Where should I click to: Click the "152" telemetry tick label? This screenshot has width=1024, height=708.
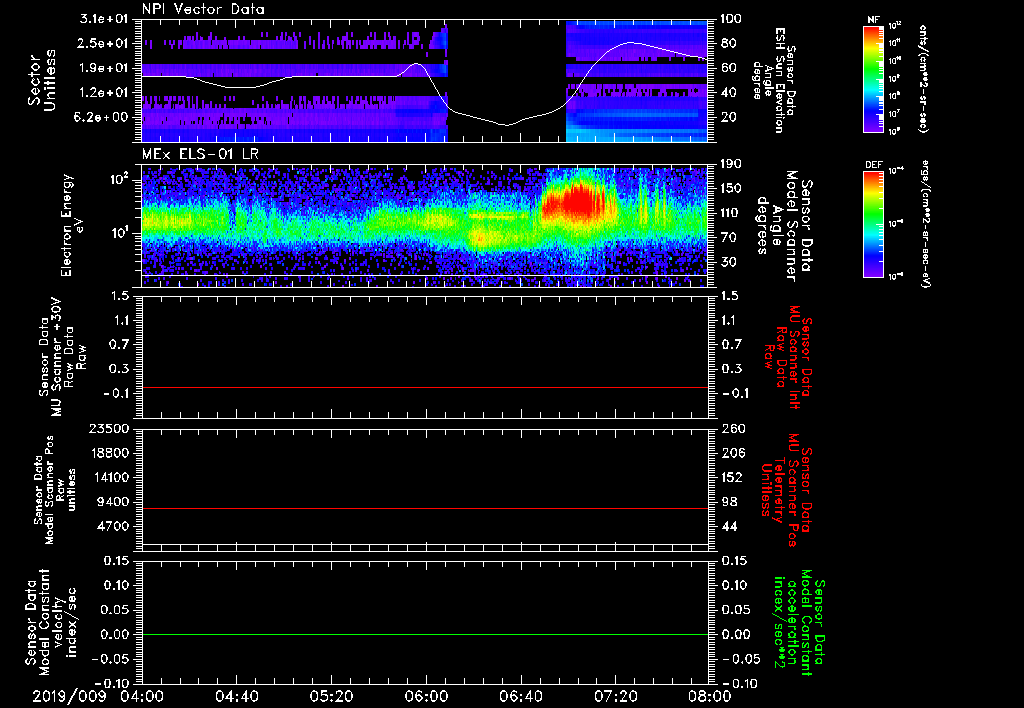point(731,477)
